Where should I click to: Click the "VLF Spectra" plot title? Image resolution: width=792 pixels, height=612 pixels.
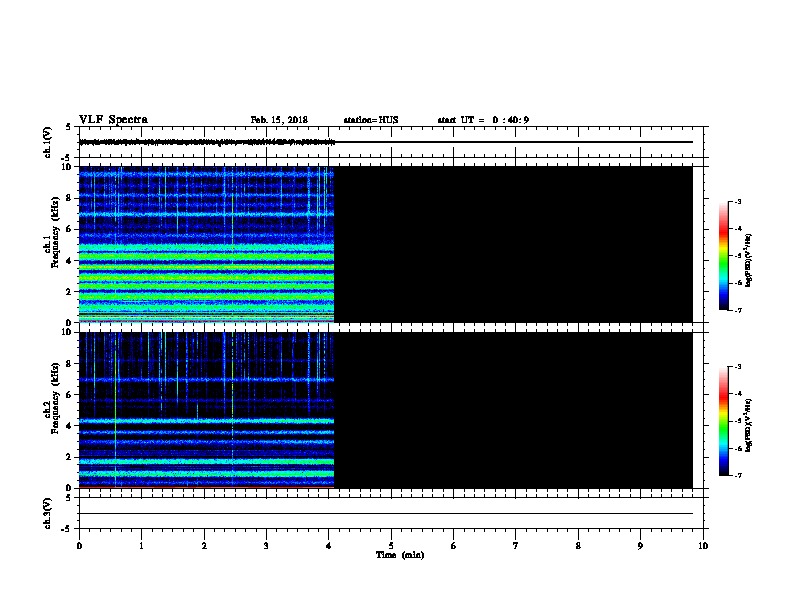[x=114, y=120]
